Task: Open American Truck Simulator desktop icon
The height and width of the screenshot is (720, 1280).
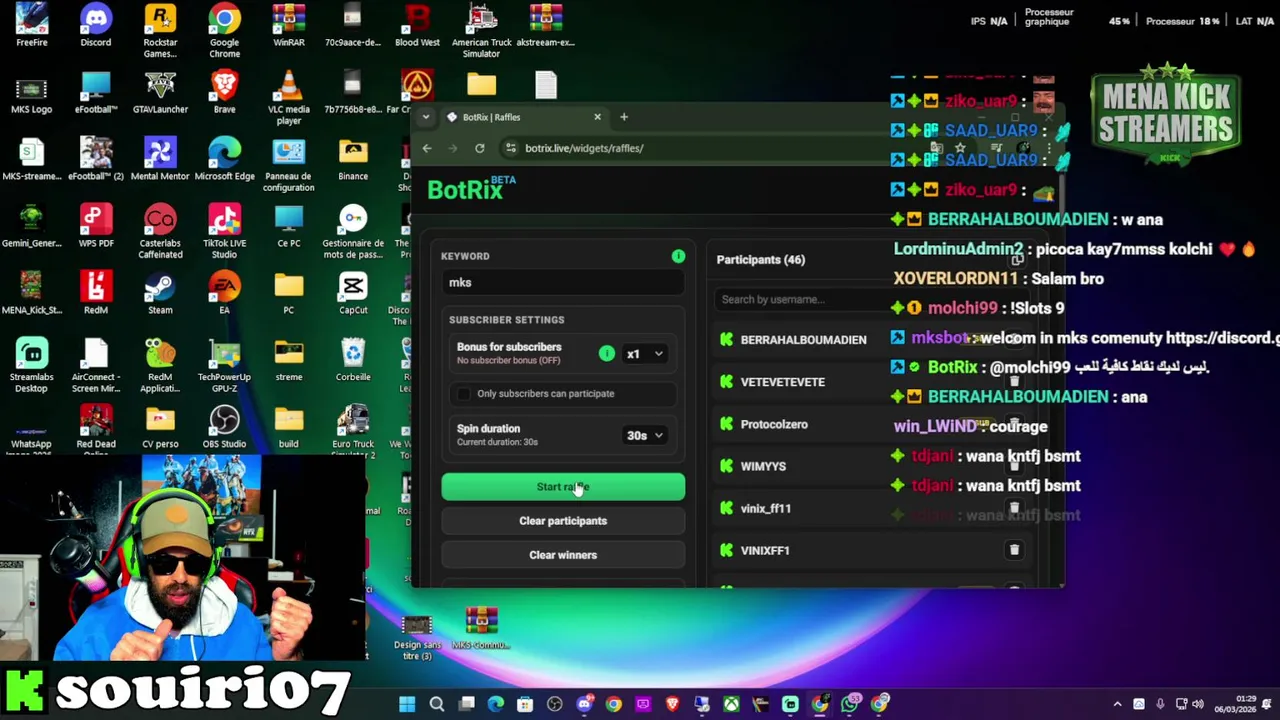Action: pyautogui.click(x=481, y=30)
